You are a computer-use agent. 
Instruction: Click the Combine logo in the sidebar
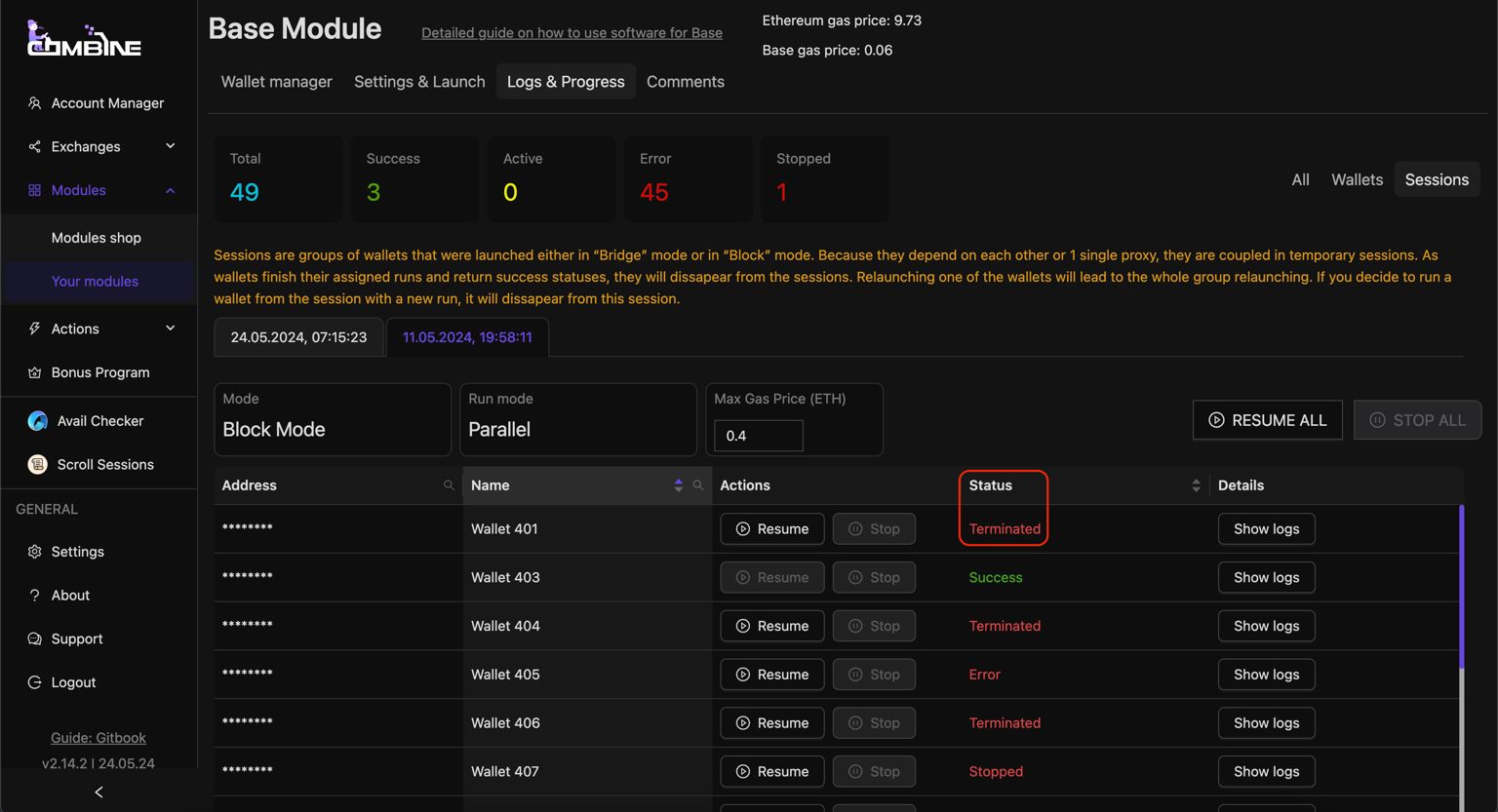(84, 39)
